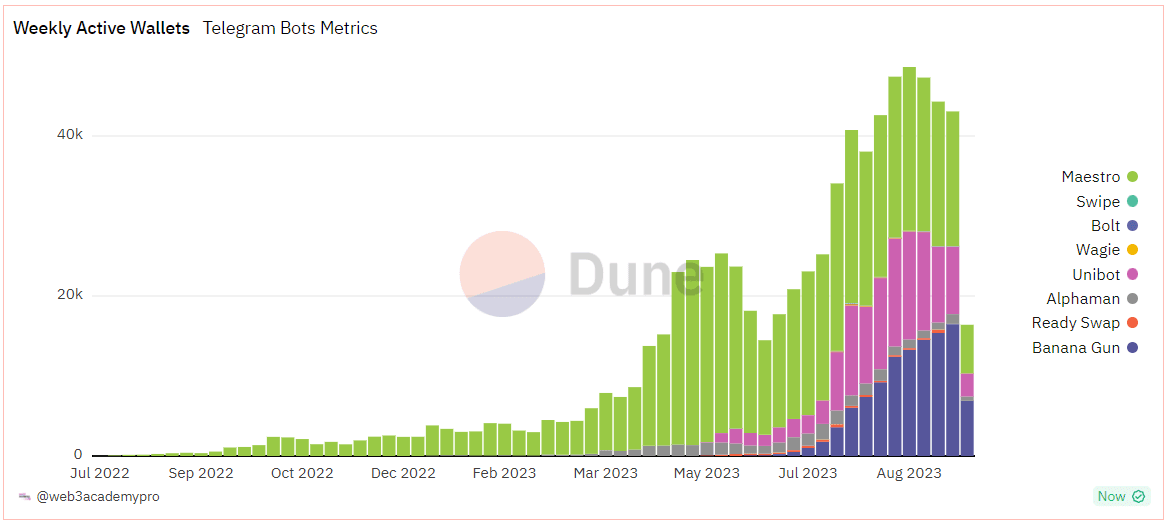
Task: Toggle the Swipe legend entry
Action: pyautogui.click(x=1107, y=202)
